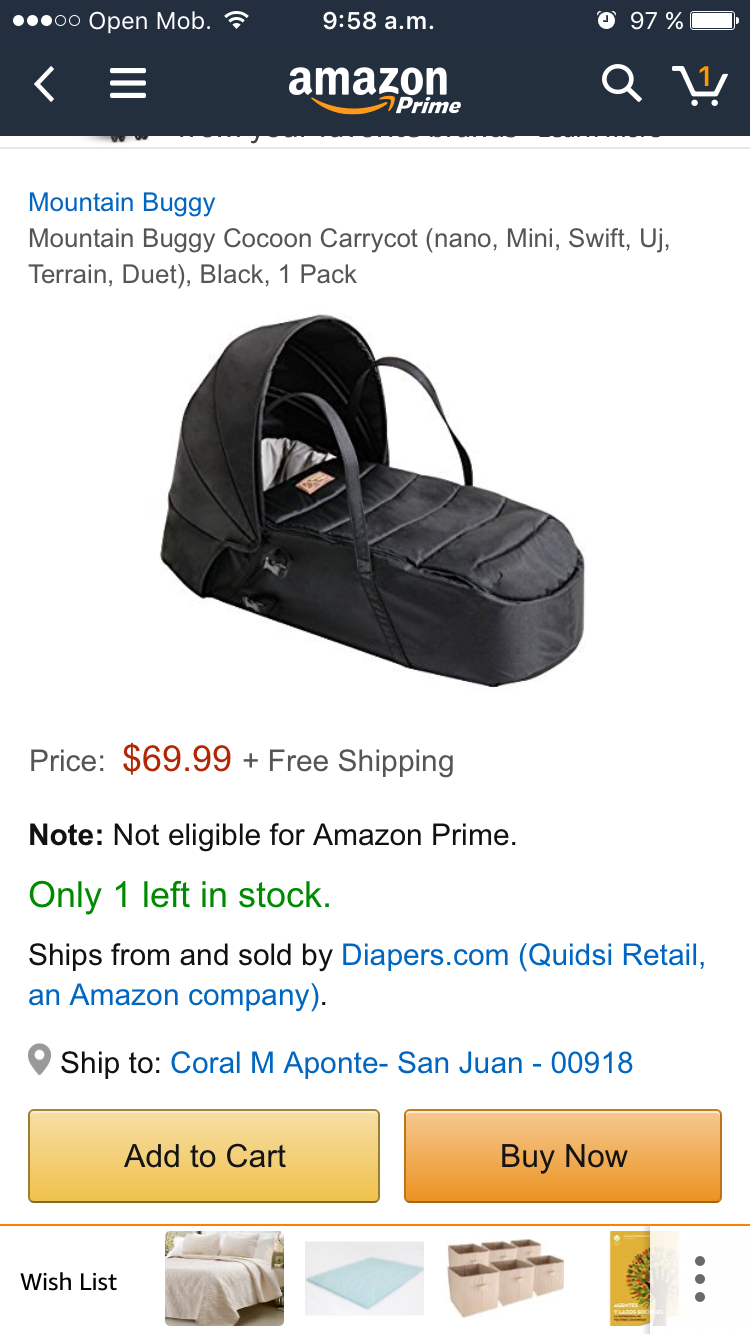Tap the ship-to location pin icon
Viewport: 750px width, 1334px height.
tap(39, 1060)
